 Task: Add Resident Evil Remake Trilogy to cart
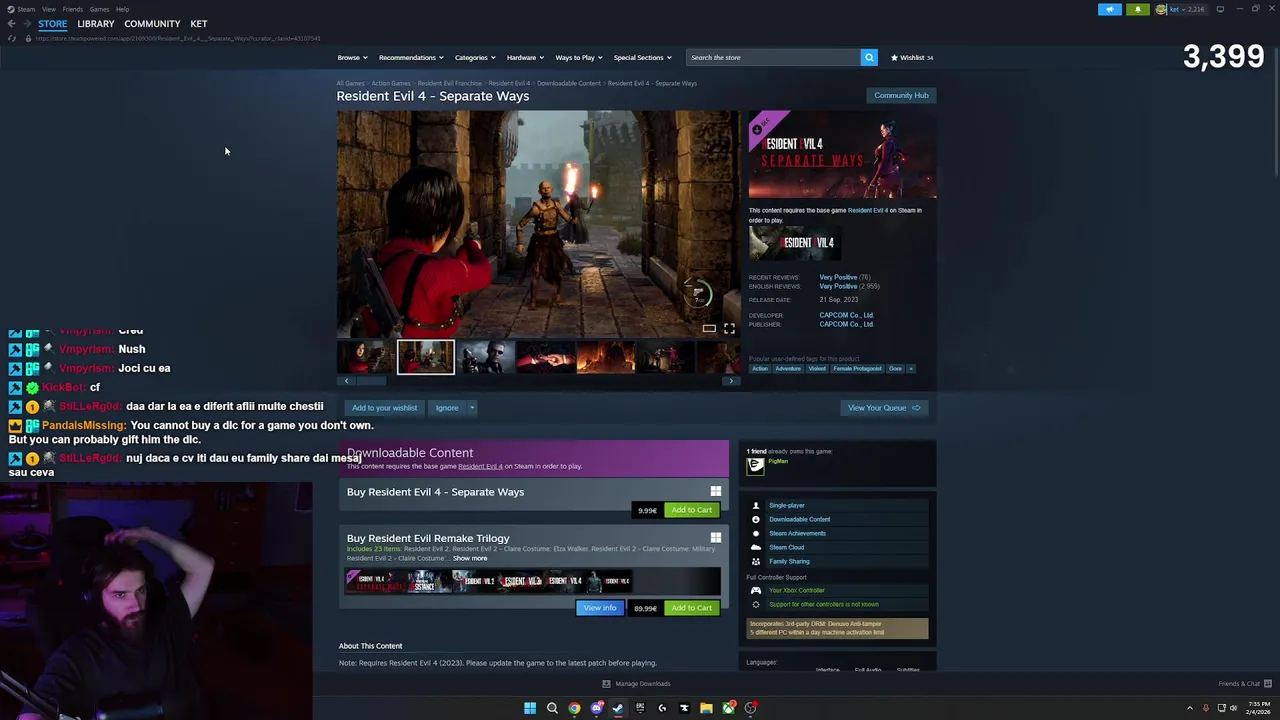tap(692, 608)
